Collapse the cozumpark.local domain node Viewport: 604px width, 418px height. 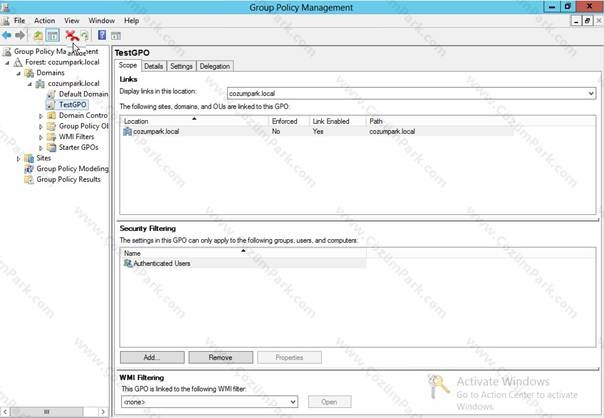(x=30, y=84)
